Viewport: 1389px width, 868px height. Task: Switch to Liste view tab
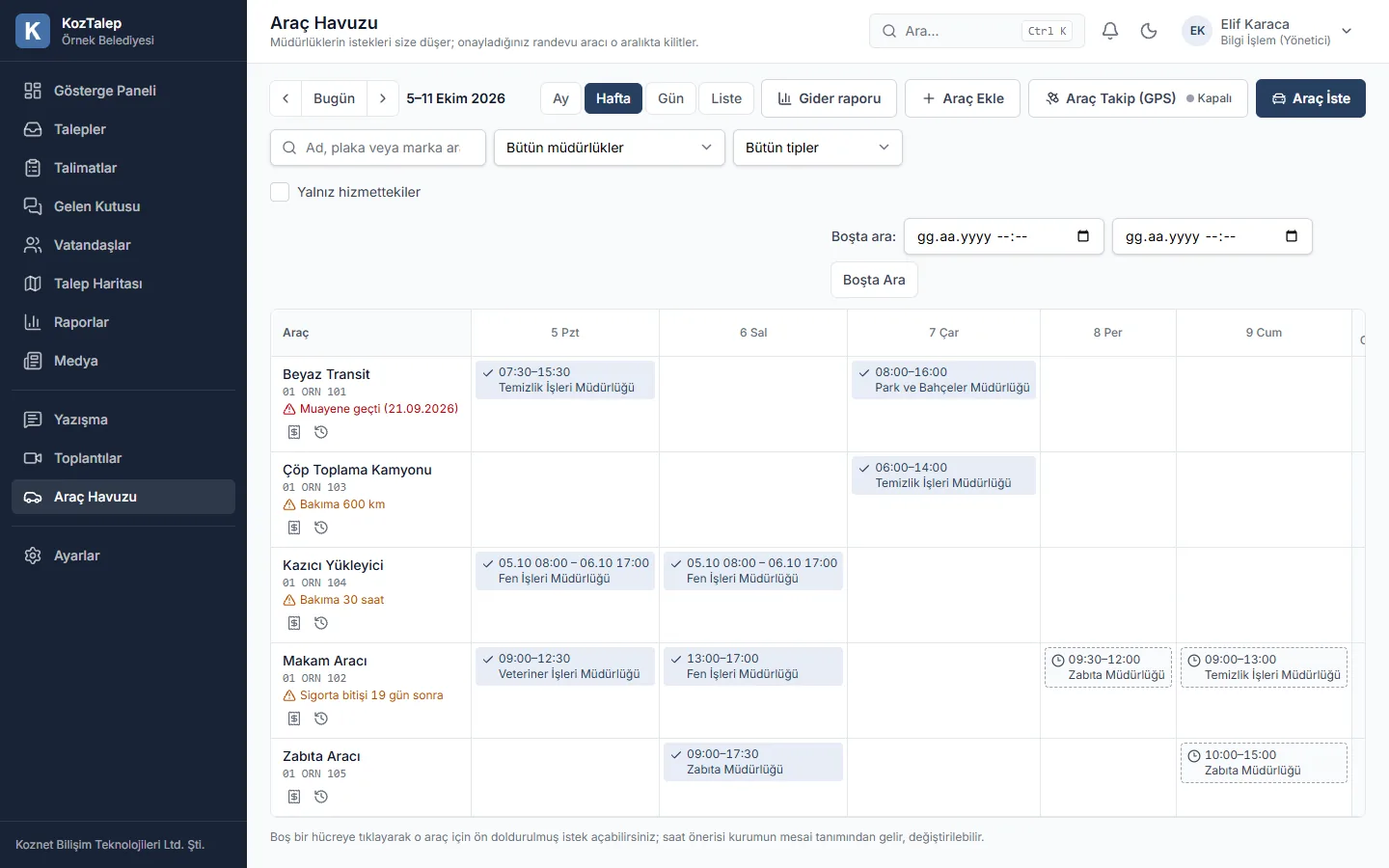(726, 98)
